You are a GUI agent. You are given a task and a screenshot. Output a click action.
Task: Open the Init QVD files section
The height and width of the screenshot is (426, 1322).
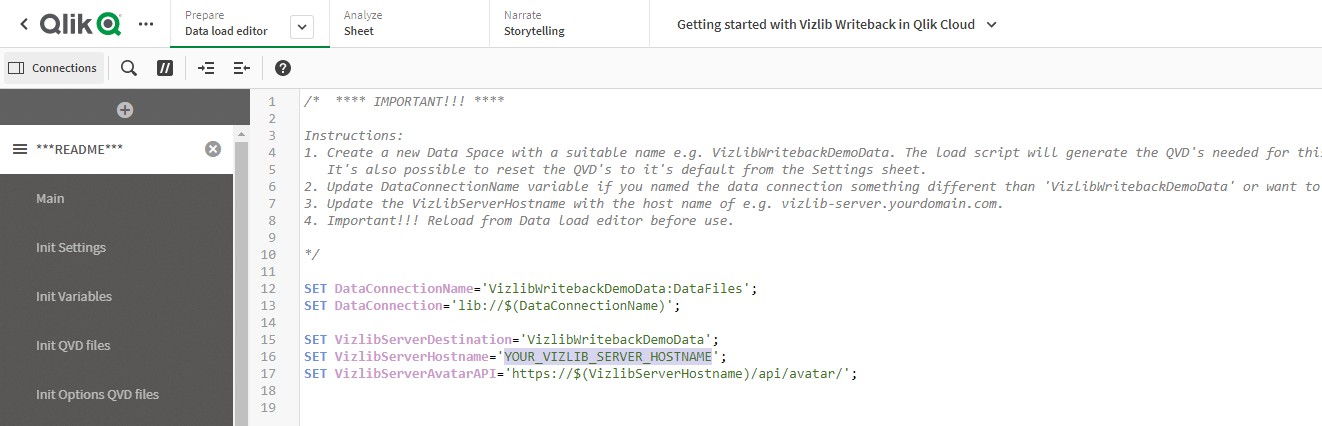coord(117,345)
